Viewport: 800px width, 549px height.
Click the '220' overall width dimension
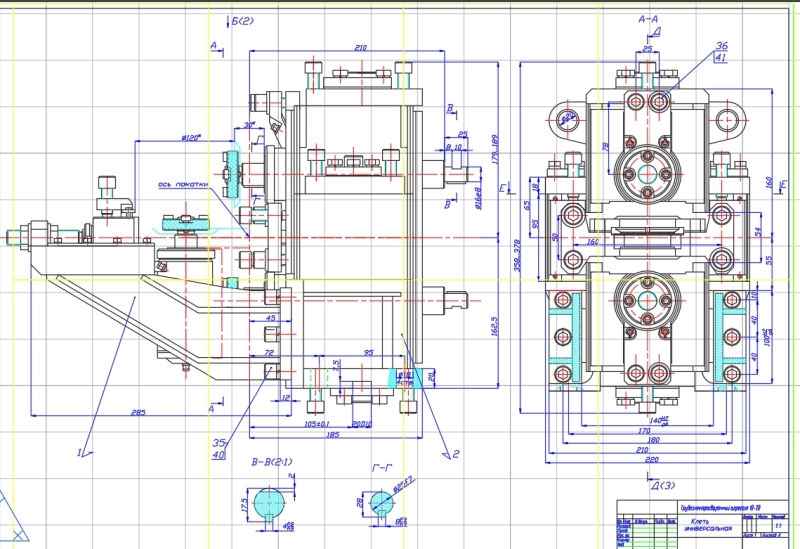click(x=652, y=460)
